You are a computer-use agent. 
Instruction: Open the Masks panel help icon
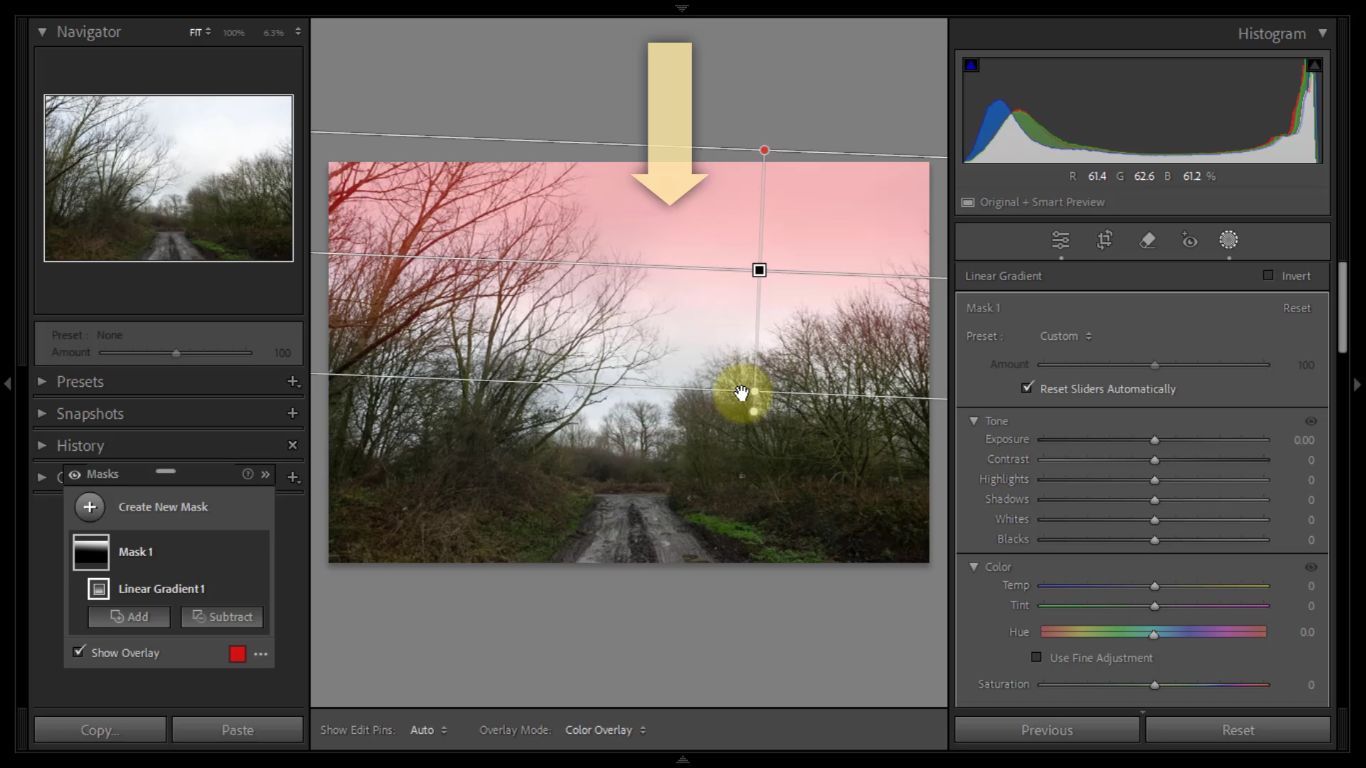tap(248, 474)
